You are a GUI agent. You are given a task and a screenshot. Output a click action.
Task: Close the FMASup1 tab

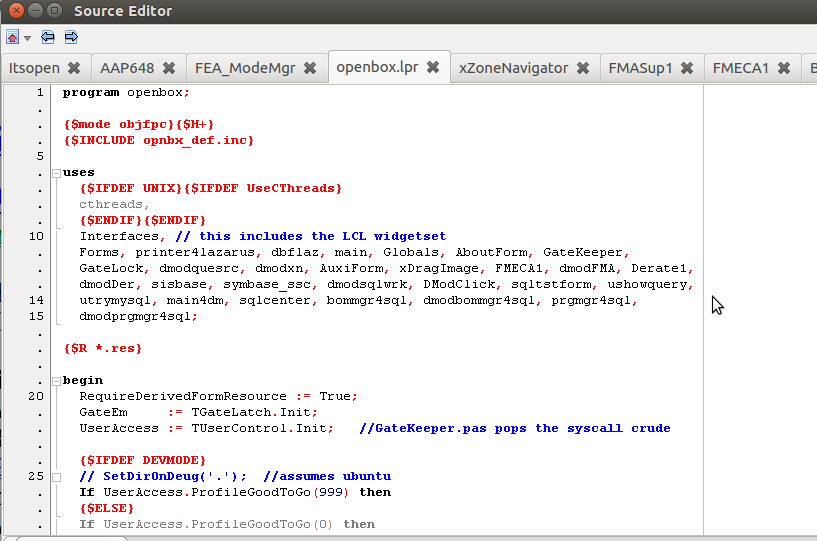click(x=688, y=69)
